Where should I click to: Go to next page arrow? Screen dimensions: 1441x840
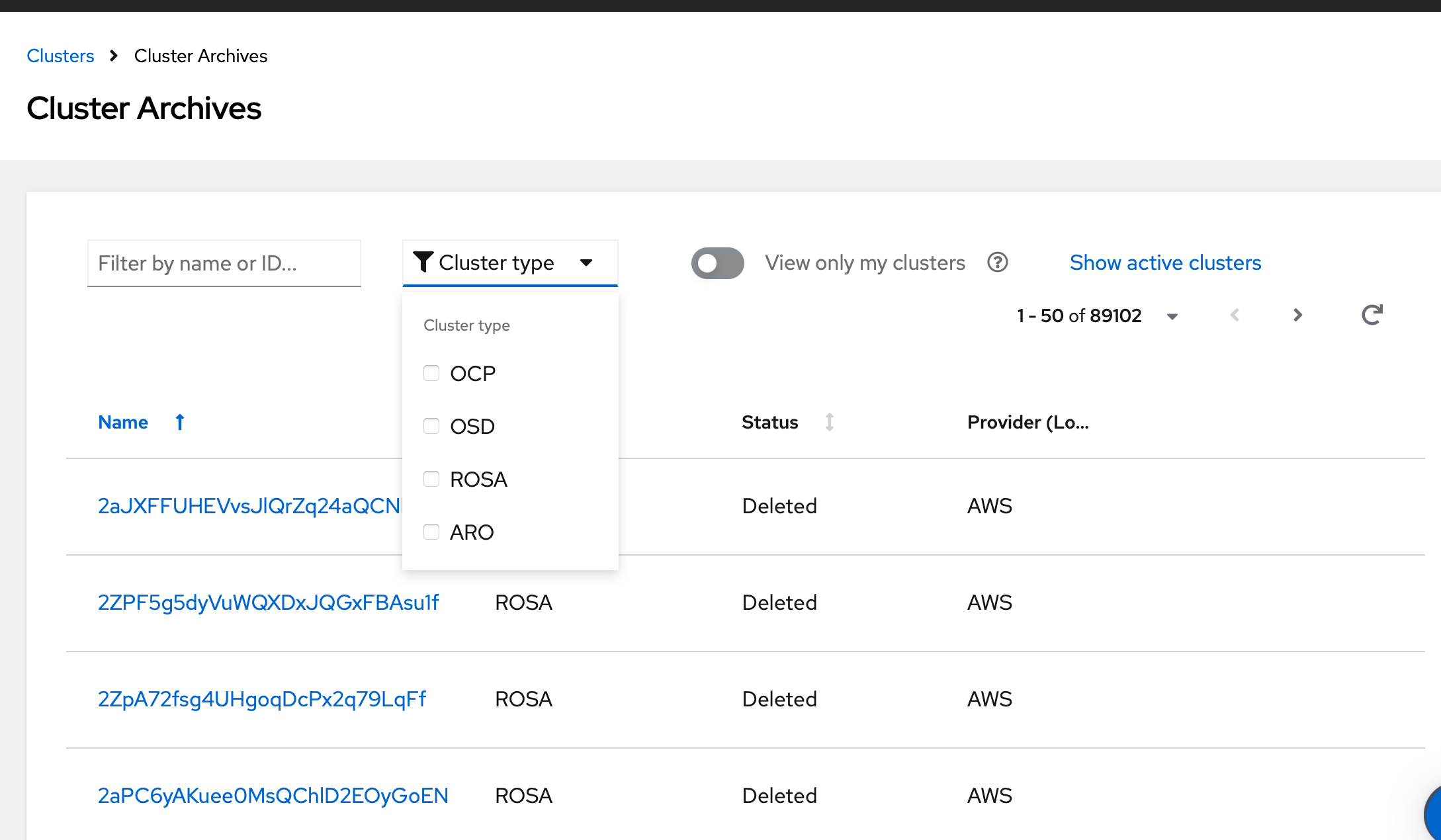tap(1297, 315)
